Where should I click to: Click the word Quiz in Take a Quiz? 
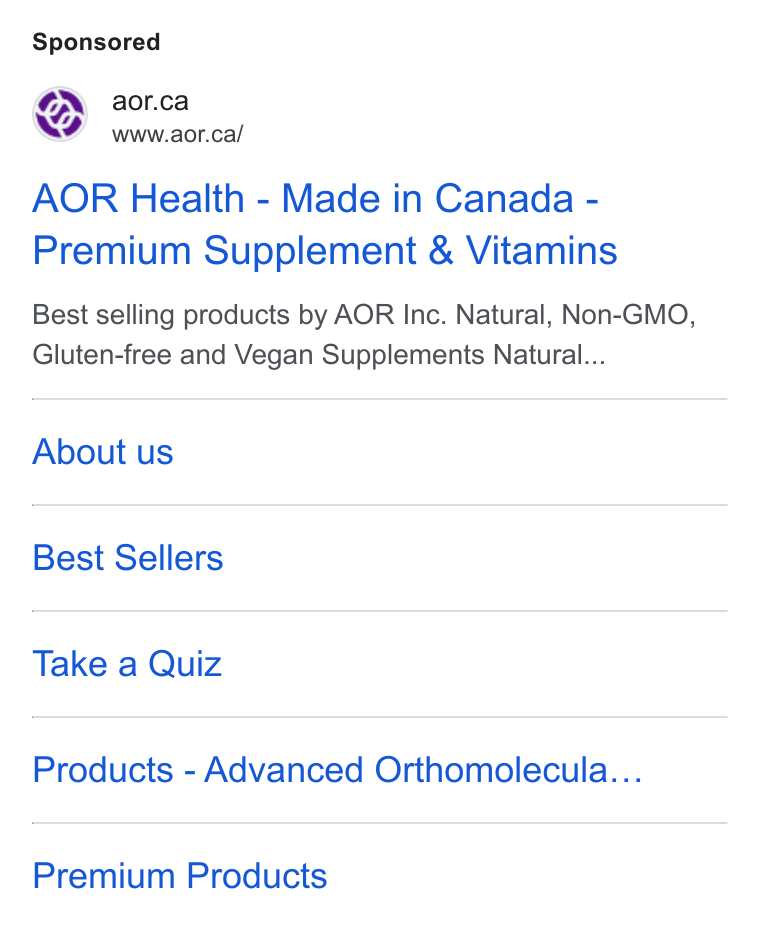coord(185,664)
